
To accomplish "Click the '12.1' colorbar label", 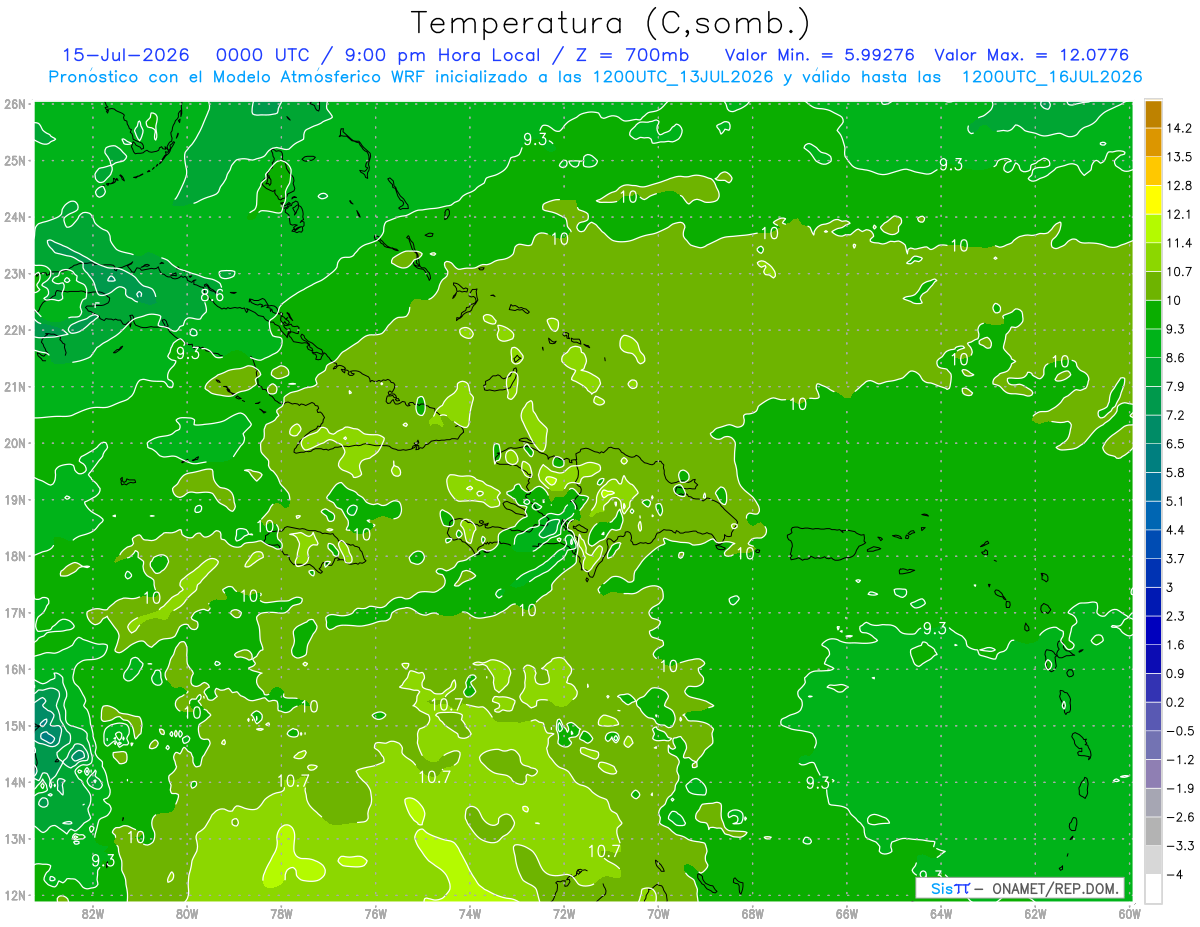I will 1179,214.
